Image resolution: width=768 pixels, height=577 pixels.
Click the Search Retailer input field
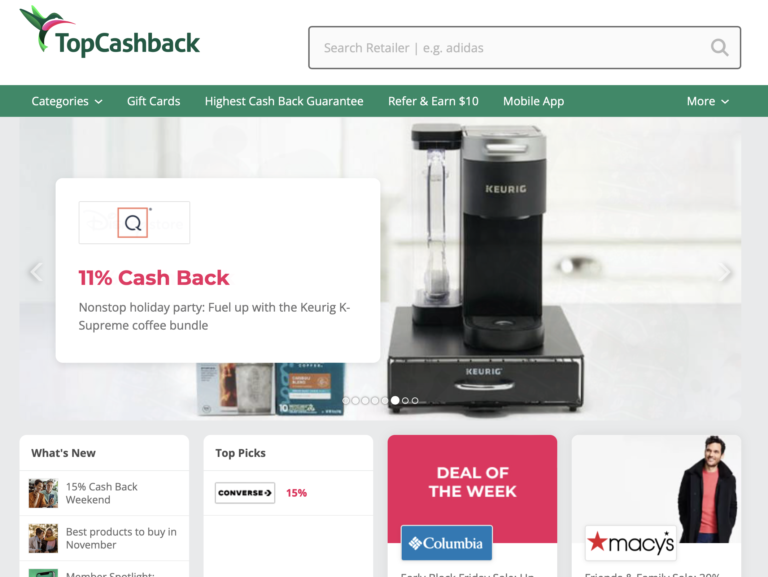525,48
